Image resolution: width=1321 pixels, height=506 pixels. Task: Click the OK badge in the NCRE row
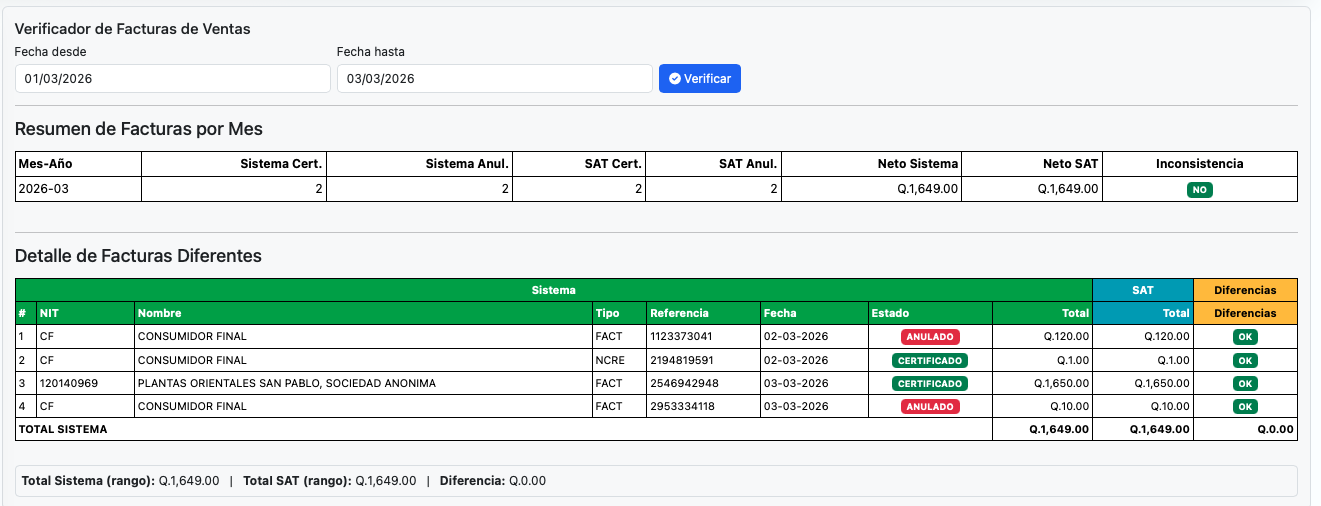(x=1244, y=360)
